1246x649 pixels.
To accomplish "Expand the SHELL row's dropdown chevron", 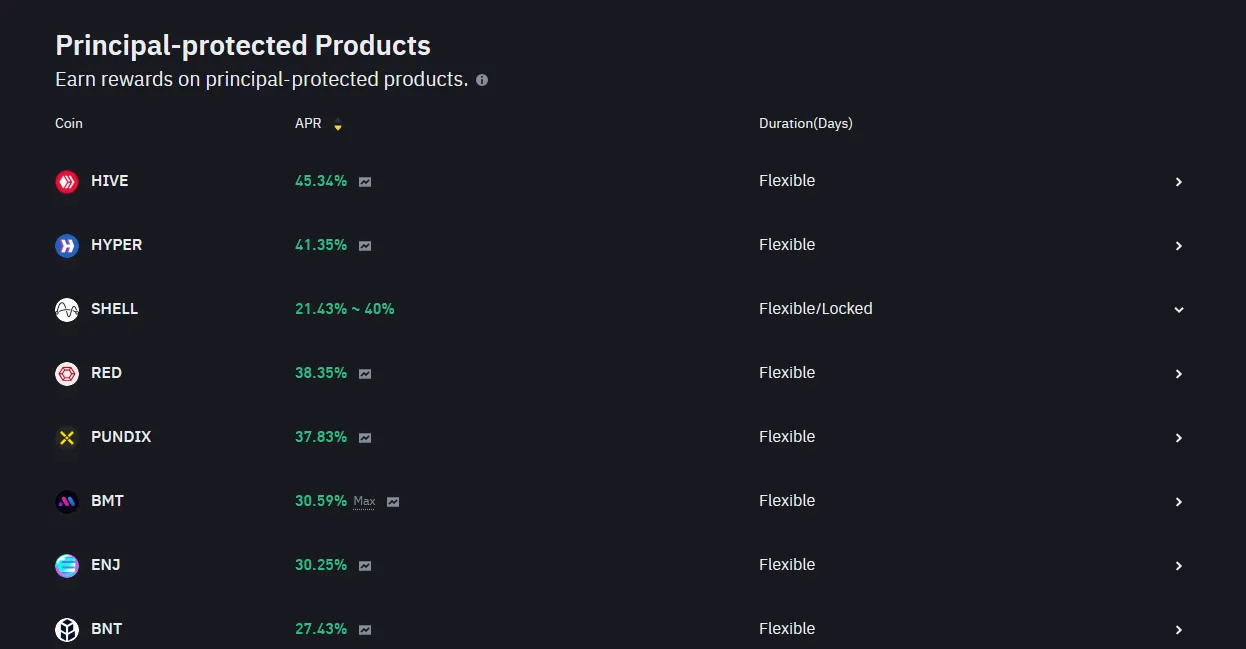I will pos(1179,310).
